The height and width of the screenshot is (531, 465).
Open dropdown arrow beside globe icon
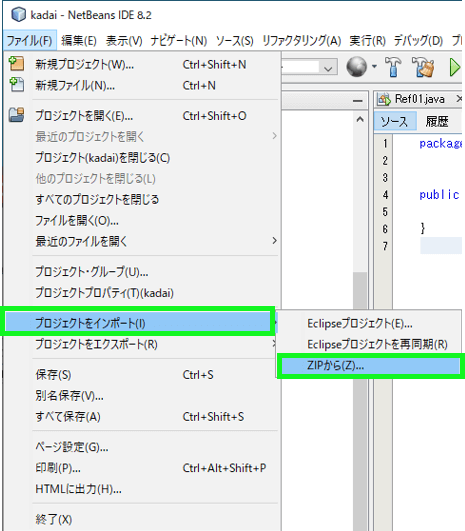coord(374,66)
